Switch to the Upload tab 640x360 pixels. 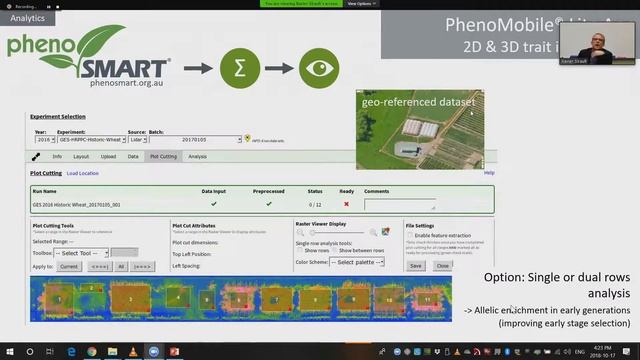[x=108, y=156]
